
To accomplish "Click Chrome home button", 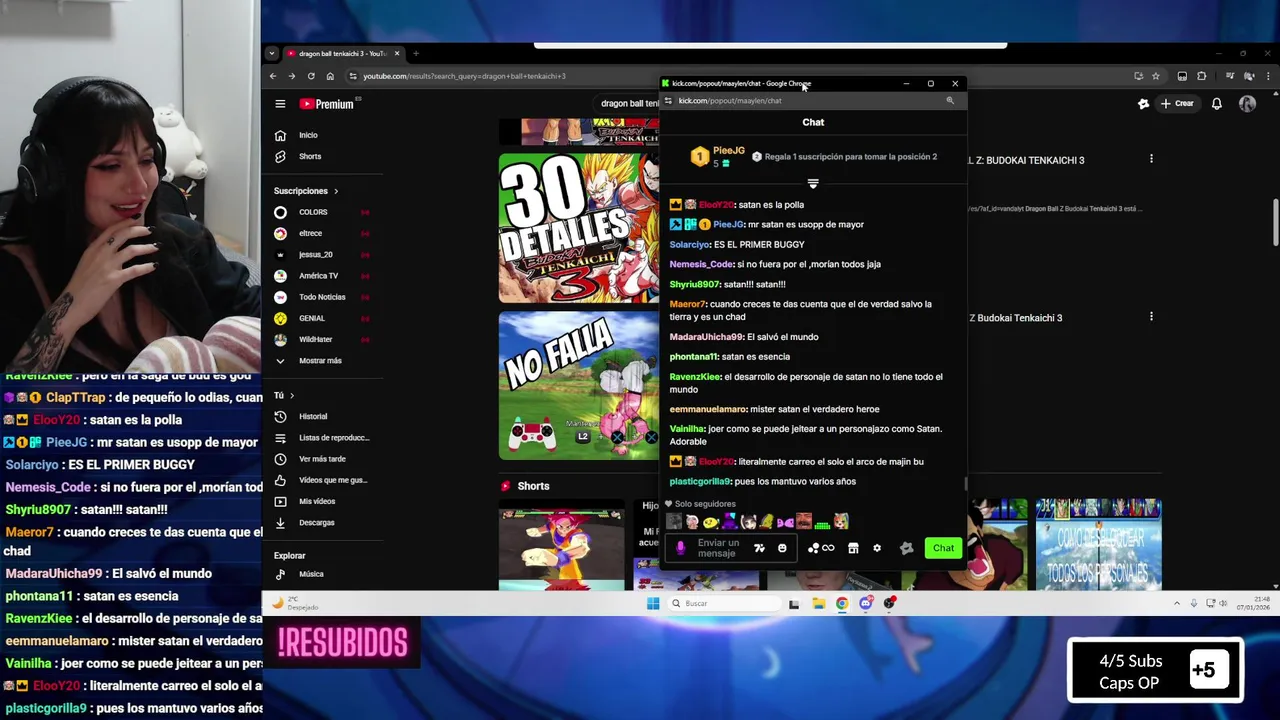I will [x=330, y=76].
